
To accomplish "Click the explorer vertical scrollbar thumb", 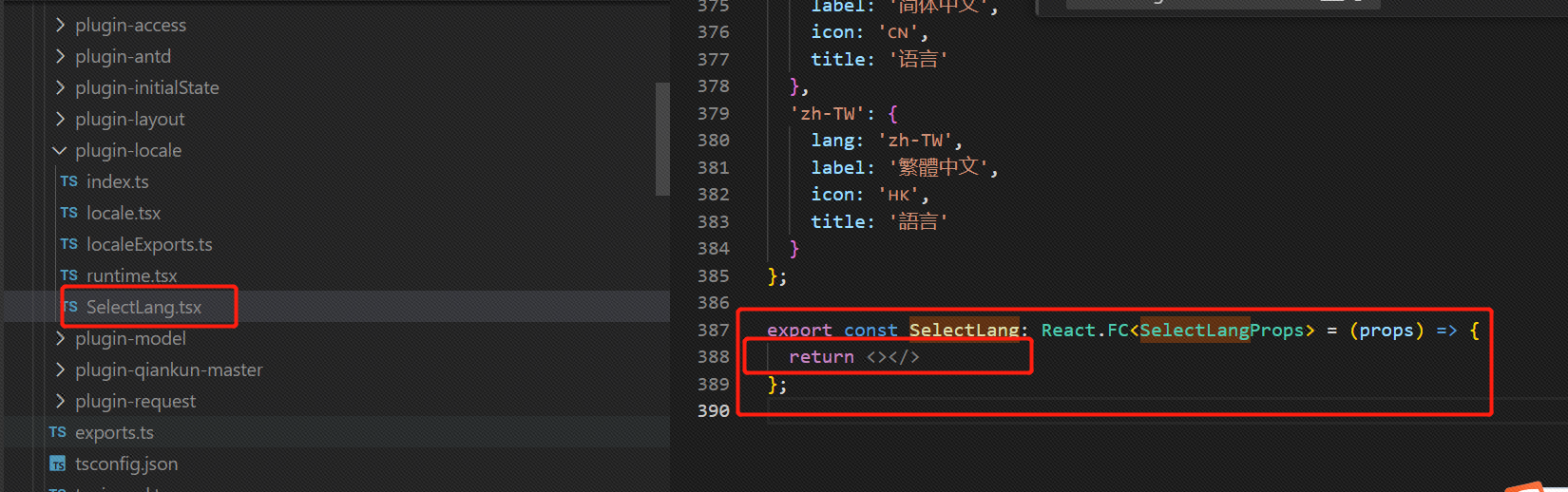I will pos(662,139).
